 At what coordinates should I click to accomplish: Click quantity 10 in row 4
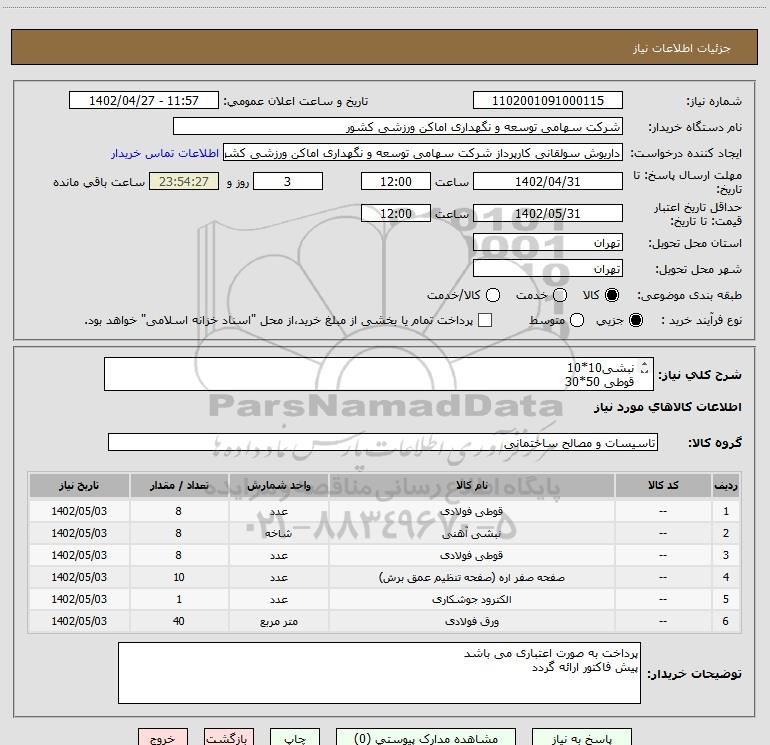[179, 577]
